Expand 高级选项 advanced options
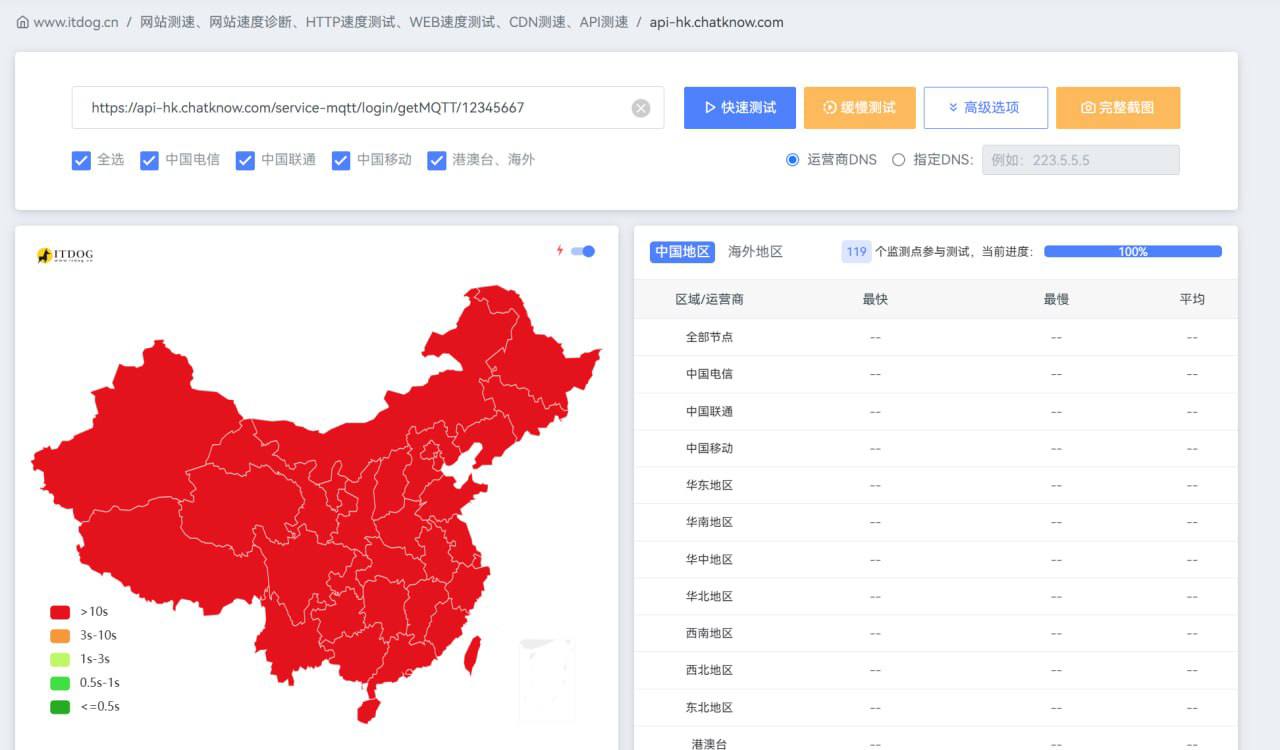 (985, 108)
